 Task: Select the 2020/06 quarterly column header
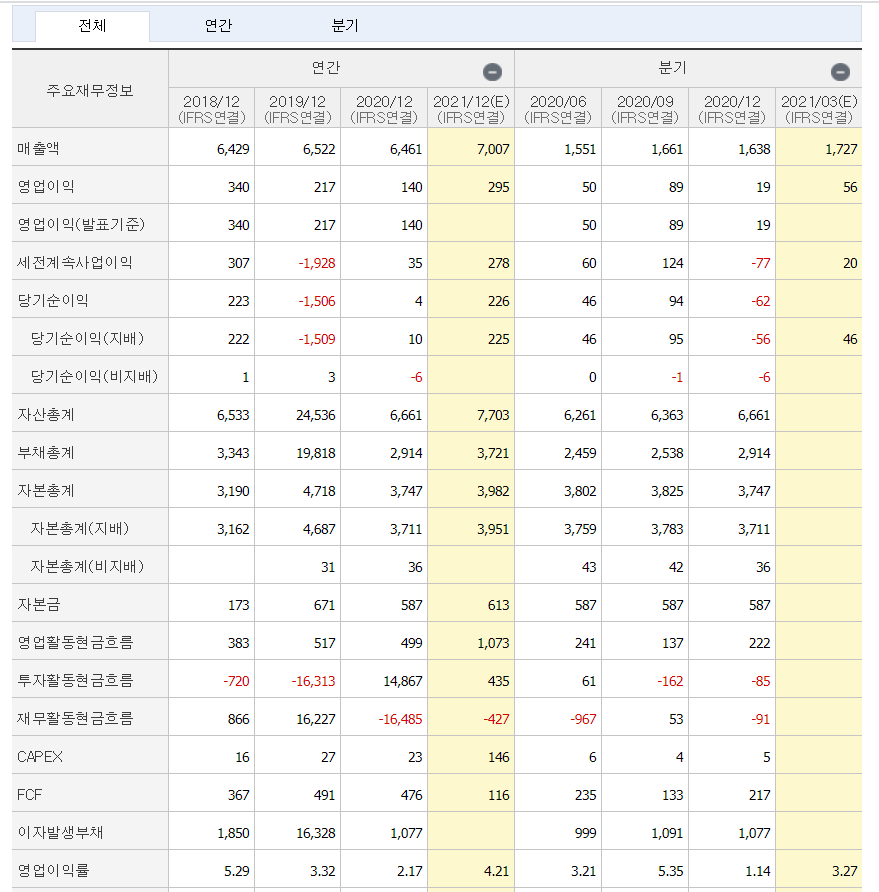(558, 109)
